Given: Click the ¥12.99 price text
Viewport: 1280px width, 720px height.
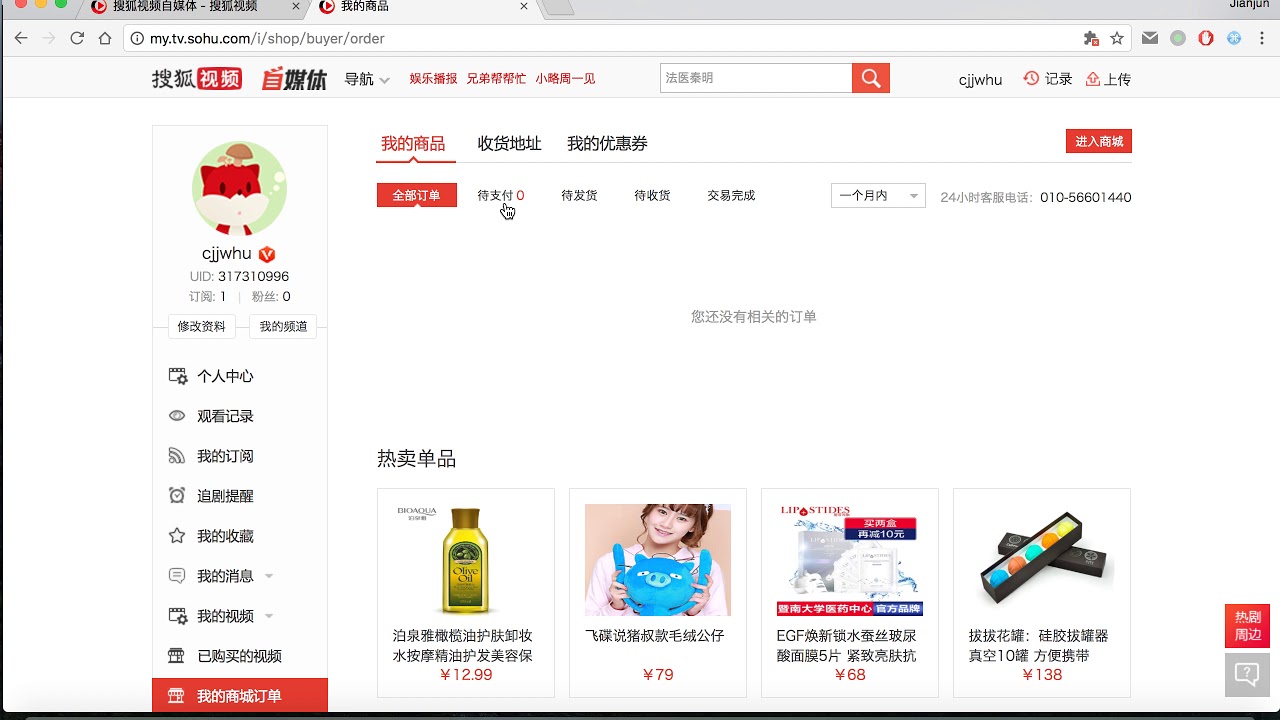Looking at the screenshot, I should [x=466, y=675].
